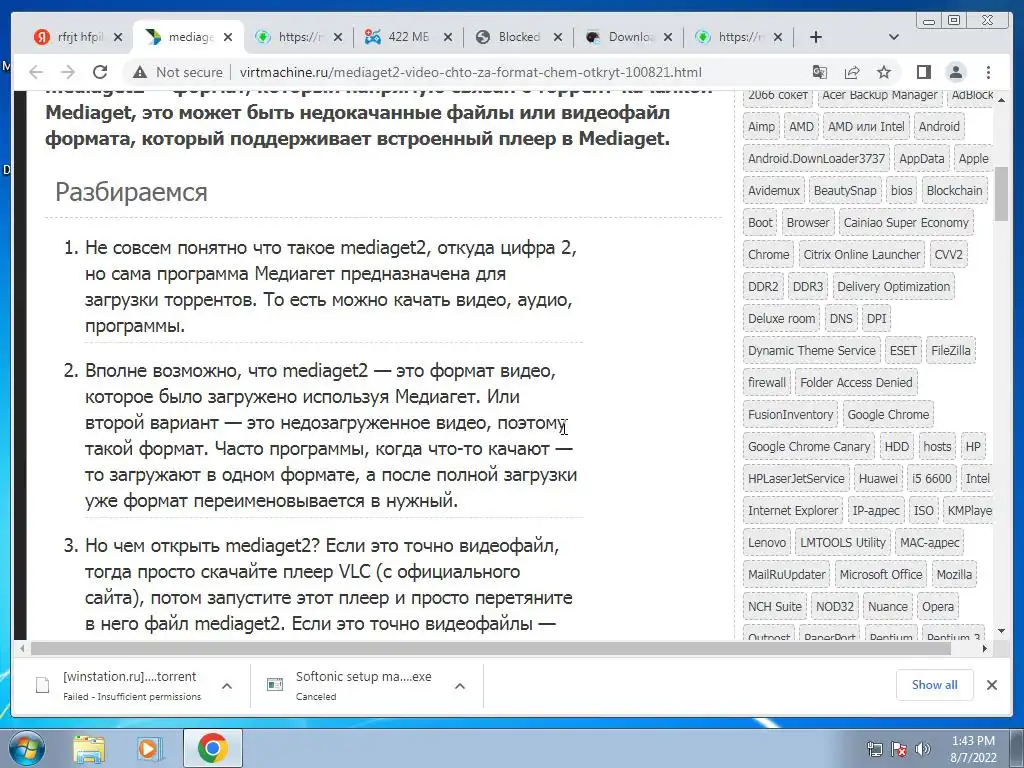Click the Action Center flag icon
This screenshot has width=1024, height=768.
[x=899, y=749]
